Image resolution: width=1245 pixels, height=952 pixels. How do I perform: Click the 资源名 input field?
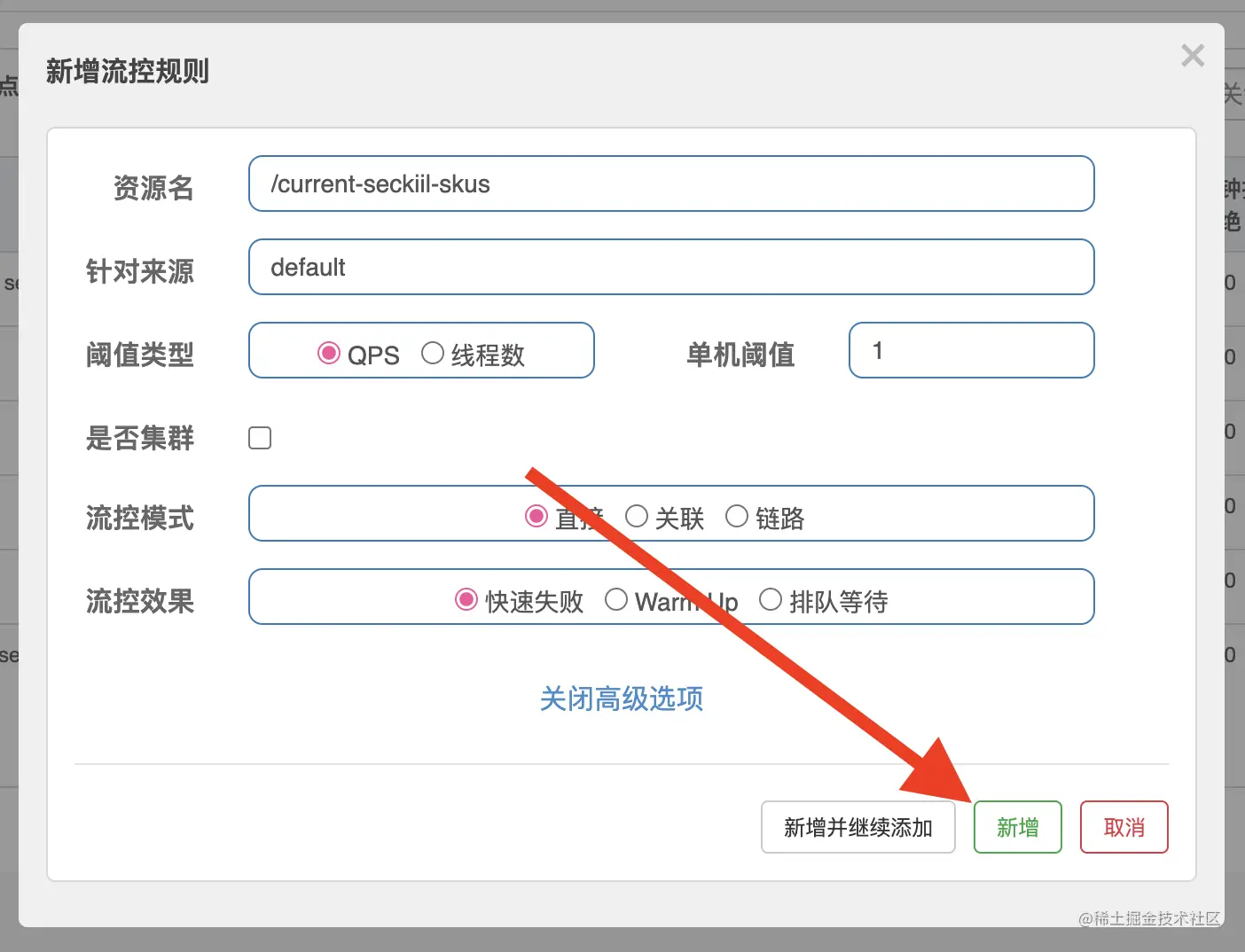[x=671, y=183]
